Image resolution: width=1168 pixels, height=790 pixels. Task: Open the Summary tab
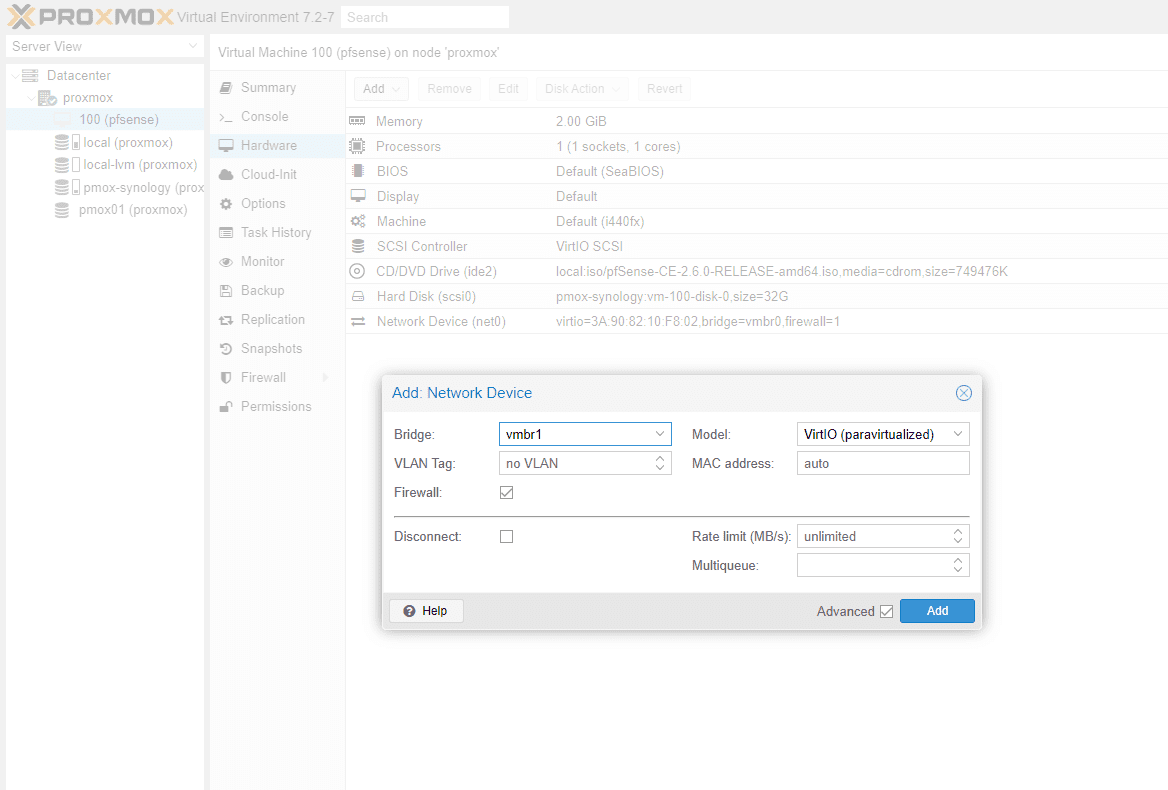[277, 88]
